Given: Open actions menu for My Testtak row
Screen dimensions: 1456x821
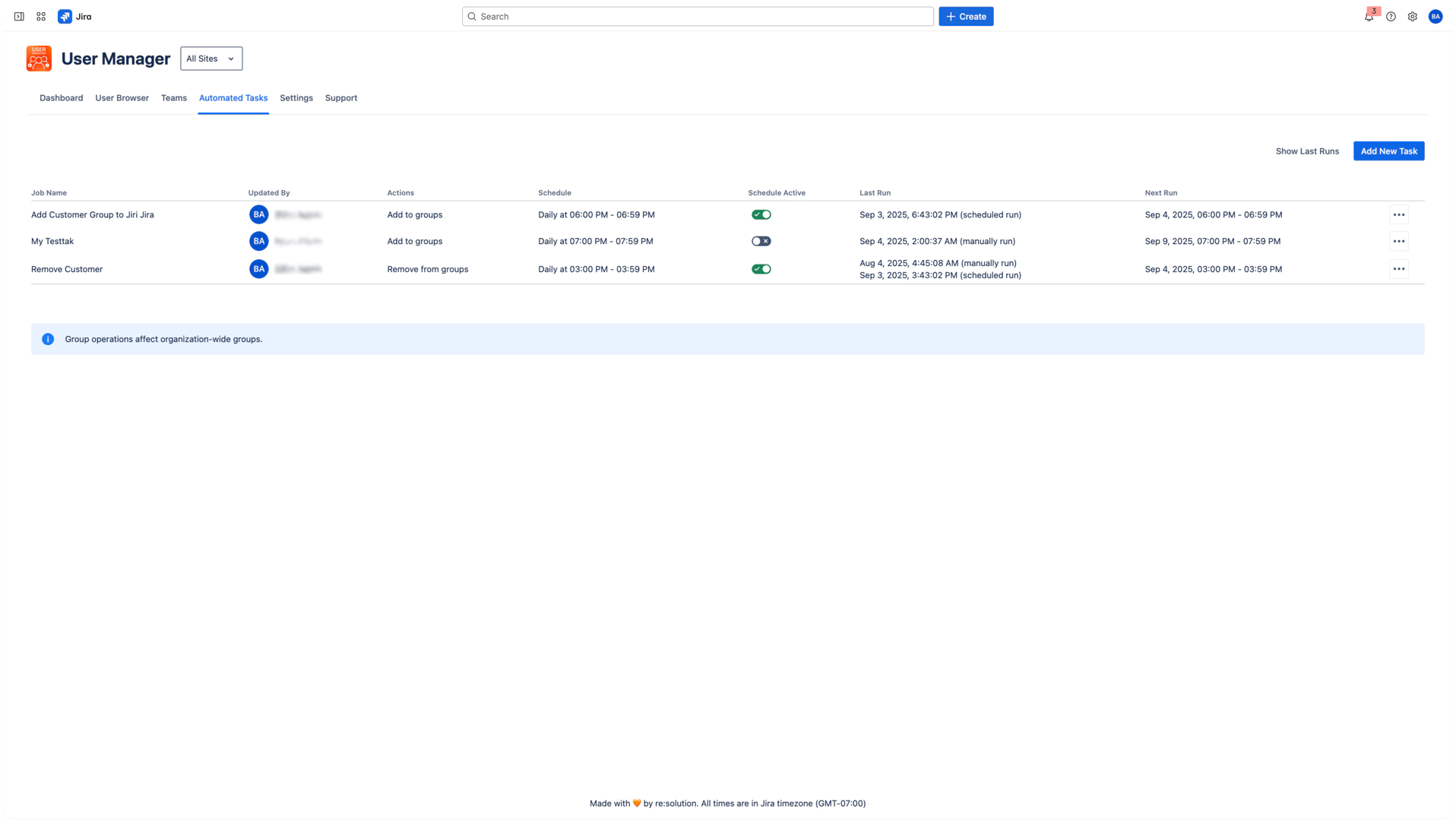Looking at the screenshot, I should tap(1399, 241).
